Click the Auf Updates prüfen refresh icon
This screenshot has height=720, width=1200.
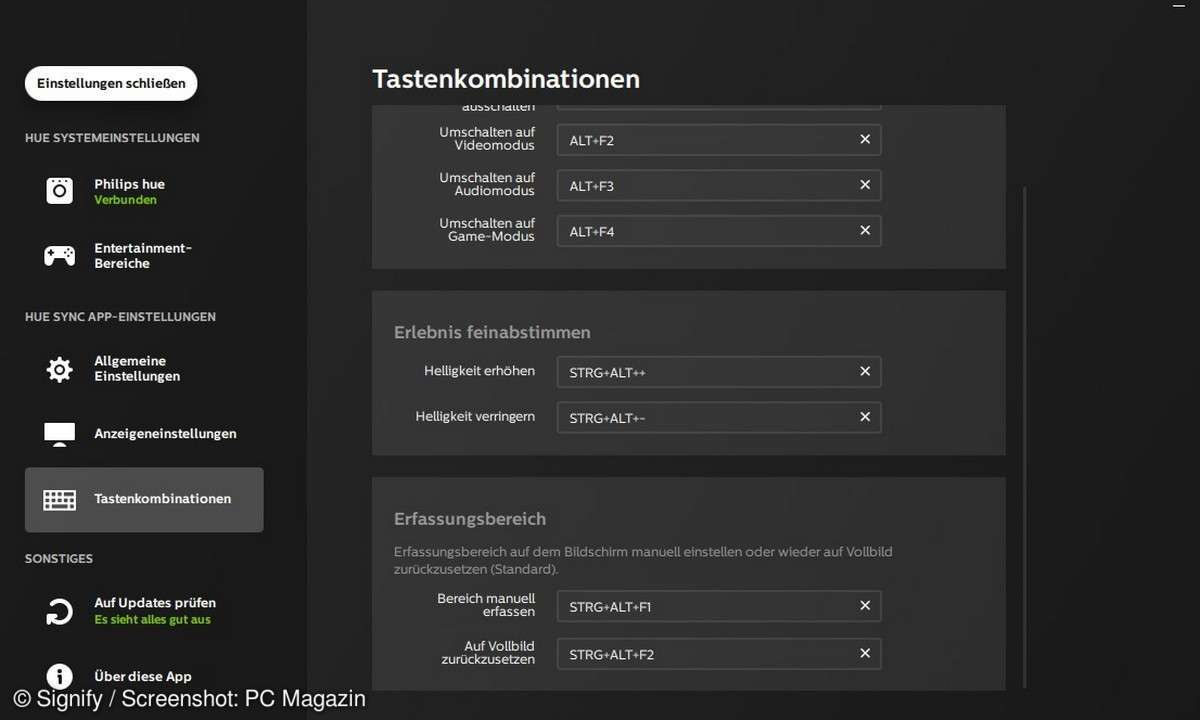(x=59, y=611)
